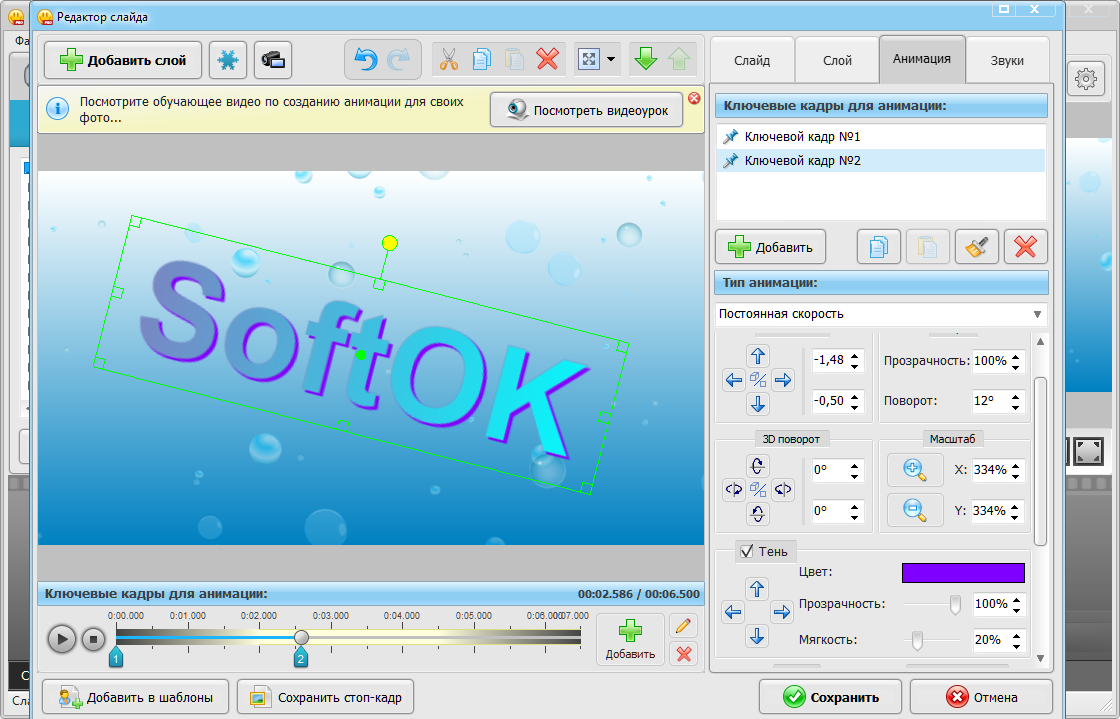Edit keyframe with pencil icon
This screenshot has width=1120, height=719.
point(683,626)
